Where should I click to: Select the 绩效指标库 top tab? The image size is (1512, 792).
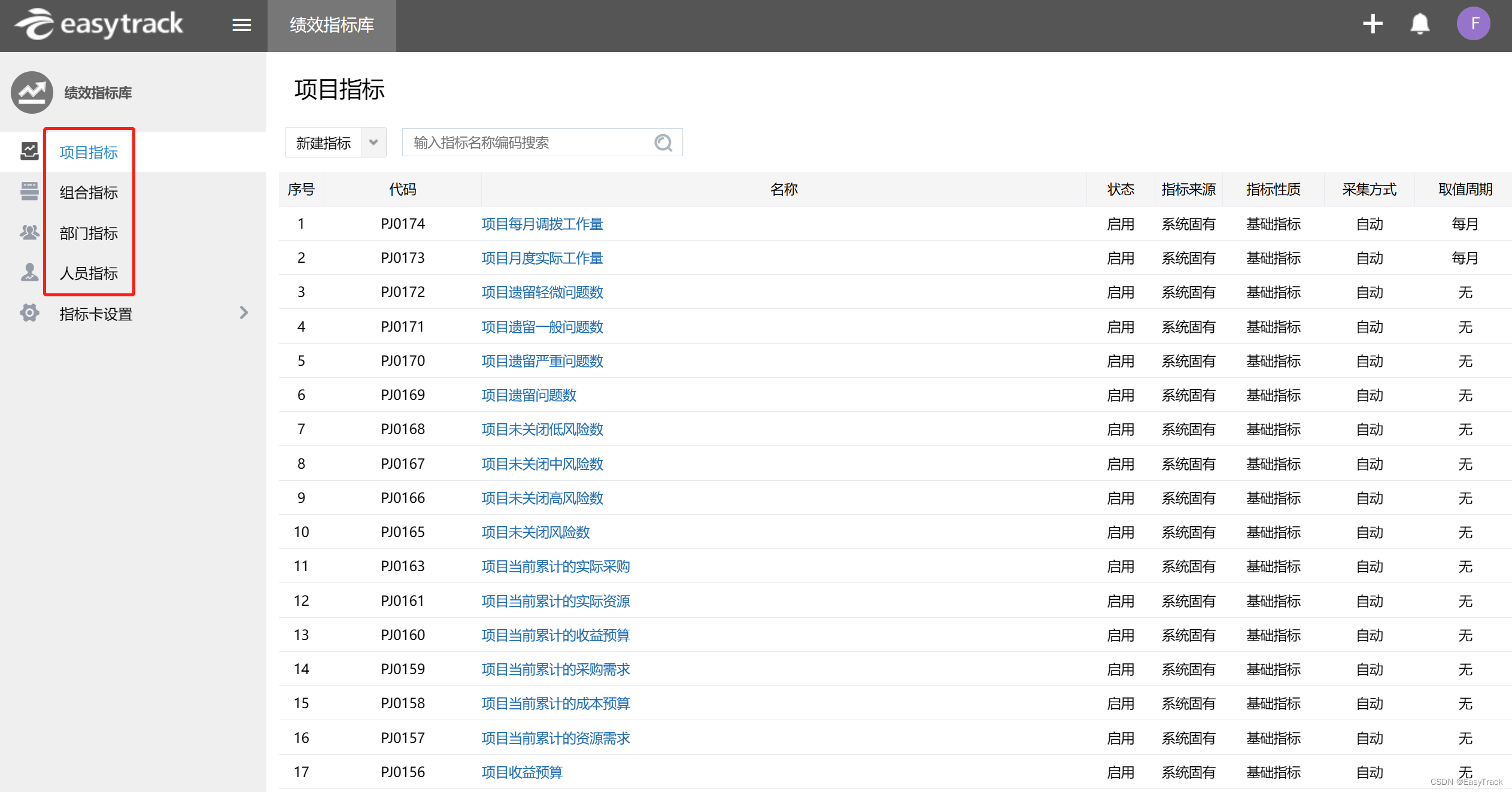[332, 25]
